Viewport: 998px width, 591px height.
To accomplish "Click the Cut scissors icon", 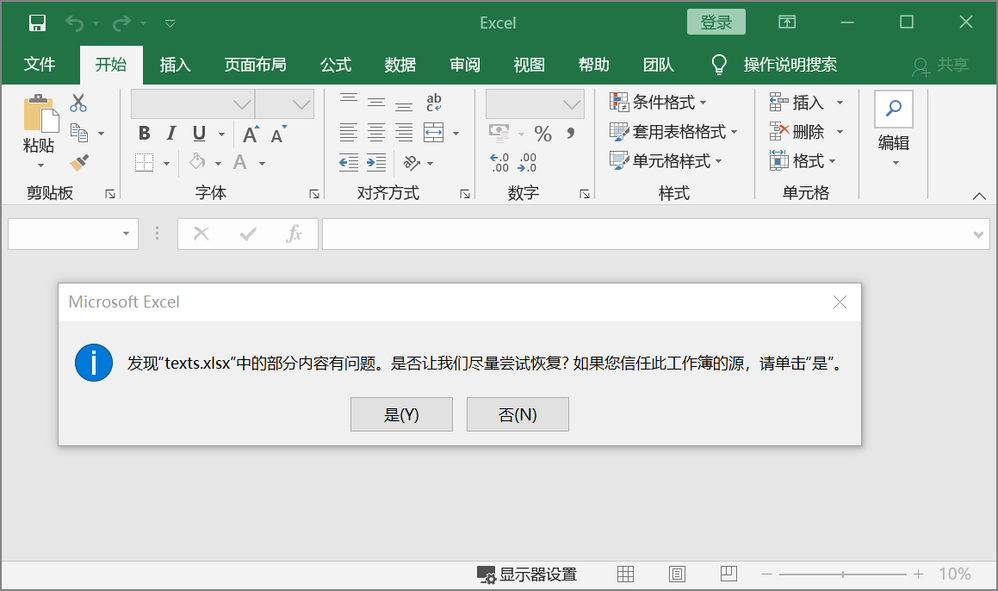I will pyautogui.click(x=78, y=102).
